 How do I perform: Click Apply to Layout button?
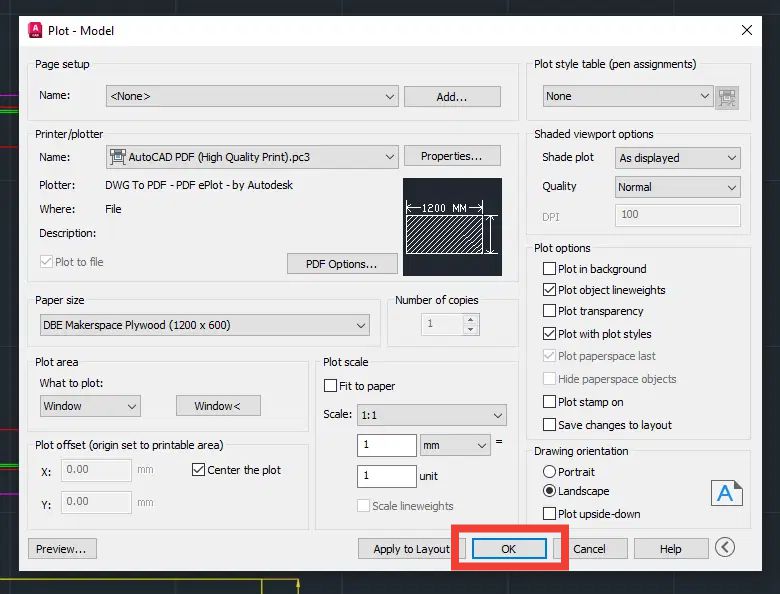(411, 549)
